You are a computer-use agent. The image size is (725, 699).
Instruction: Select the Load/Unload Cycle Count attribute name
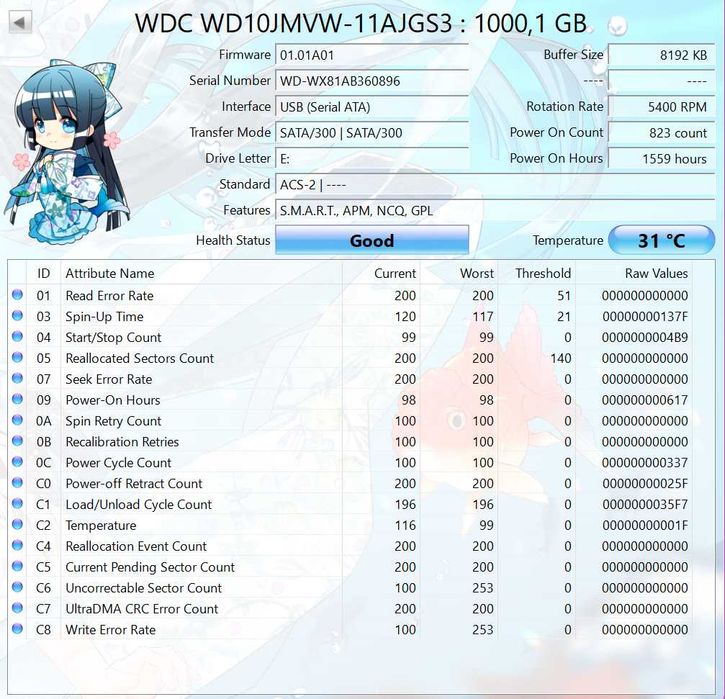139,504
